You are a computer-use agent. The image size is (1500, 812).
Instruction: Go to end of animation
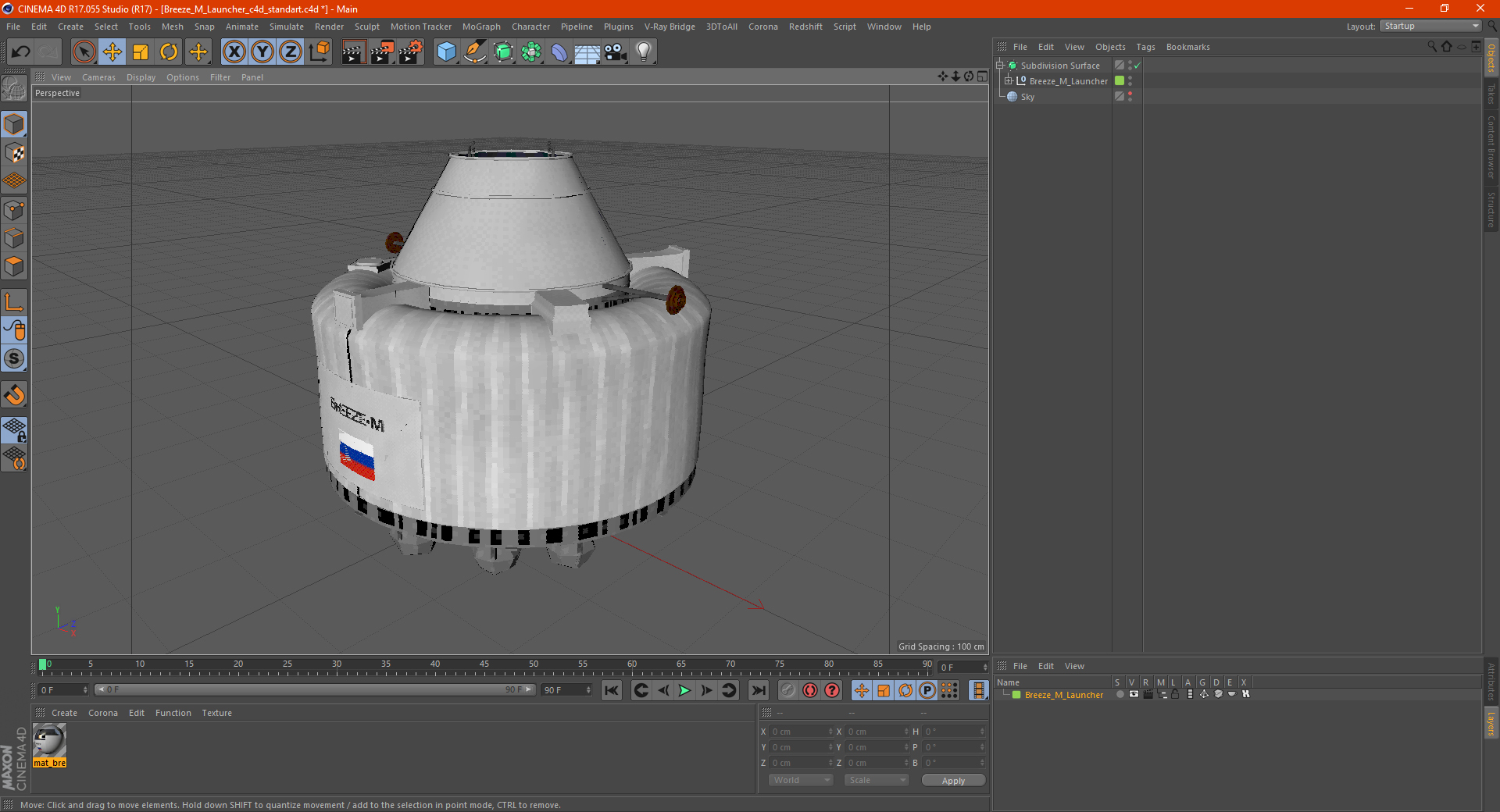[x=758, y=690]
